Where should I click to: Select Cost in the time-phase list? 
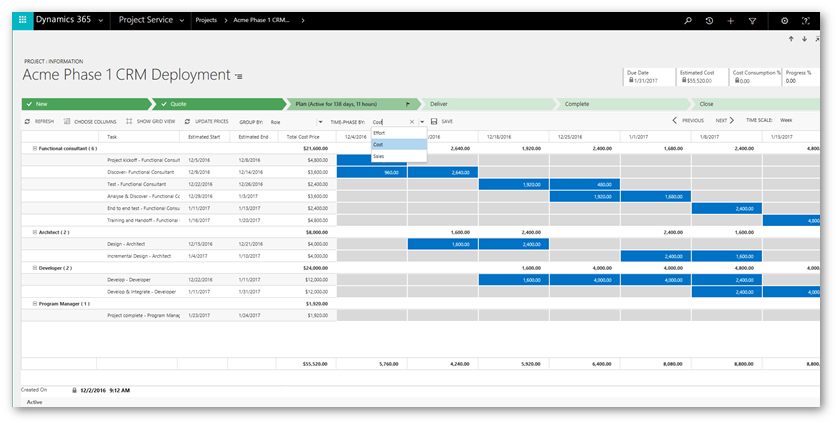tap(399, 144)
